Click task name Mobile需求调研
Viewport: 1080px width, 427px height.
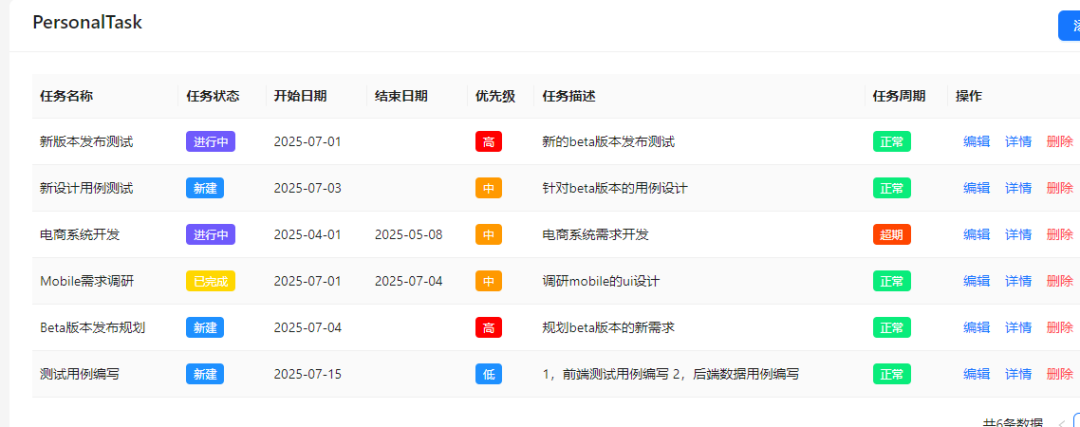pos(87,281)
